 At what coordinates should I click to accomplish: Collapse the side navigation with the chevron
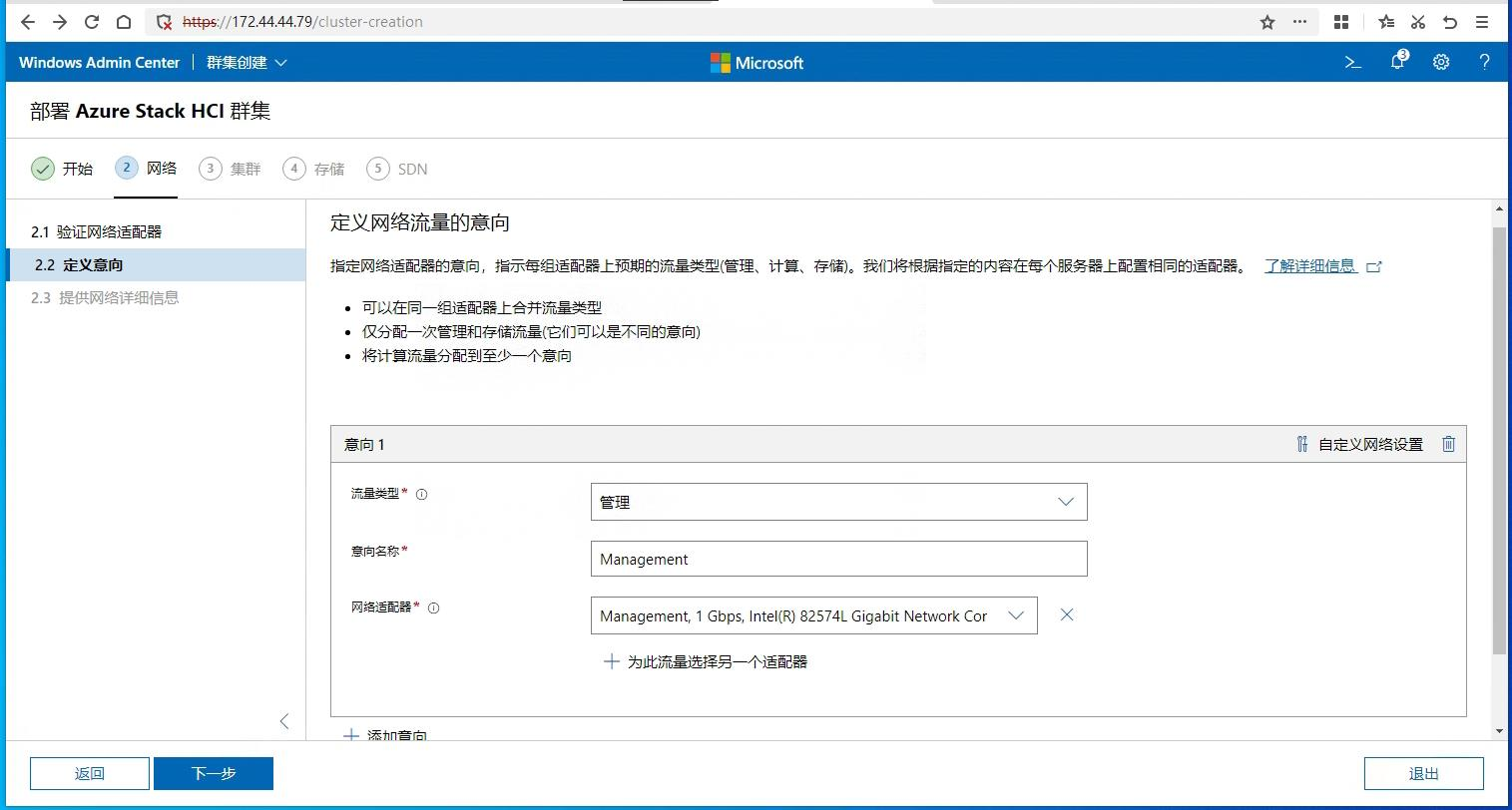coord(284,721)
